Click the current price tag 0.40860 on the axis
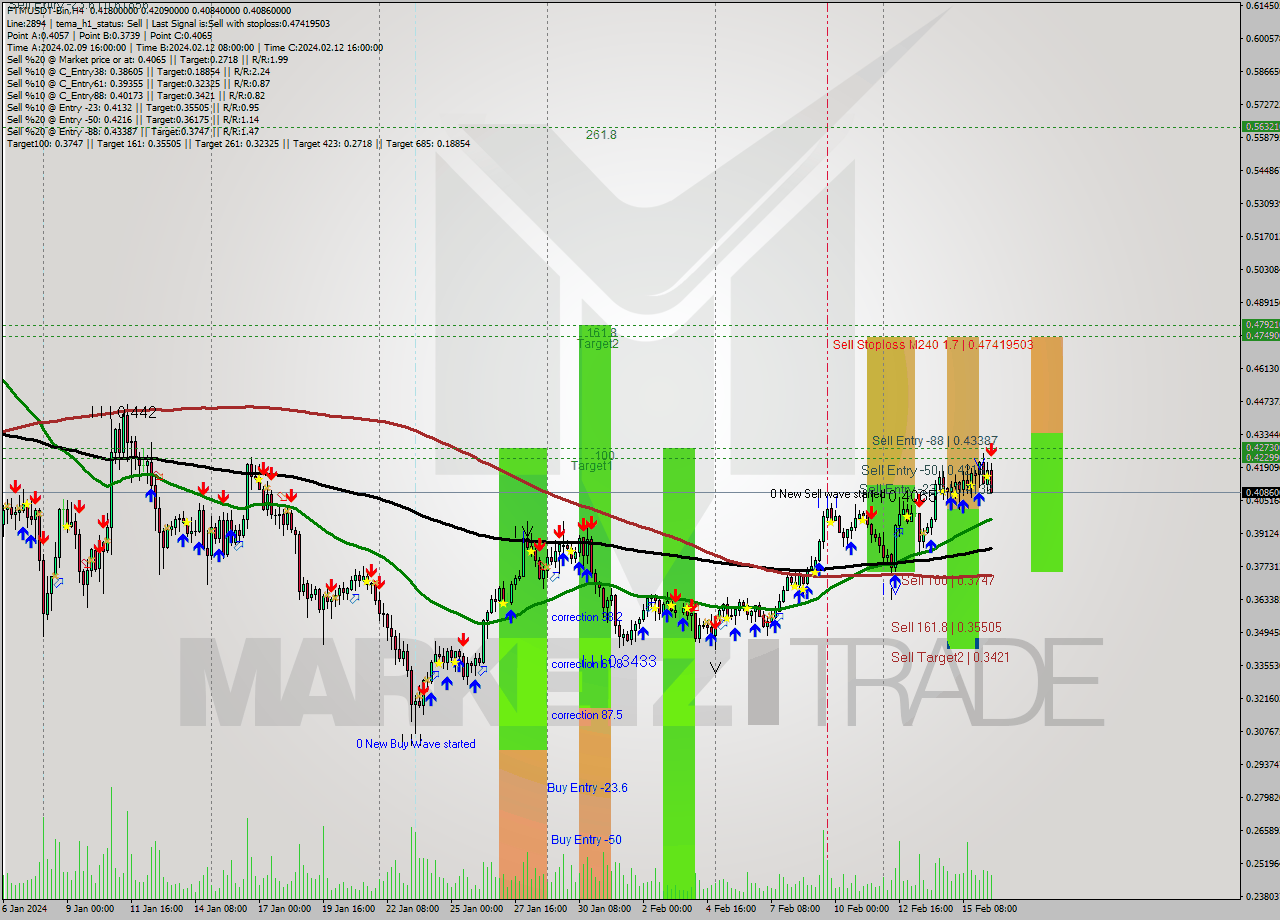This screenshot has height=920, width=1280. pos(1260,492)
